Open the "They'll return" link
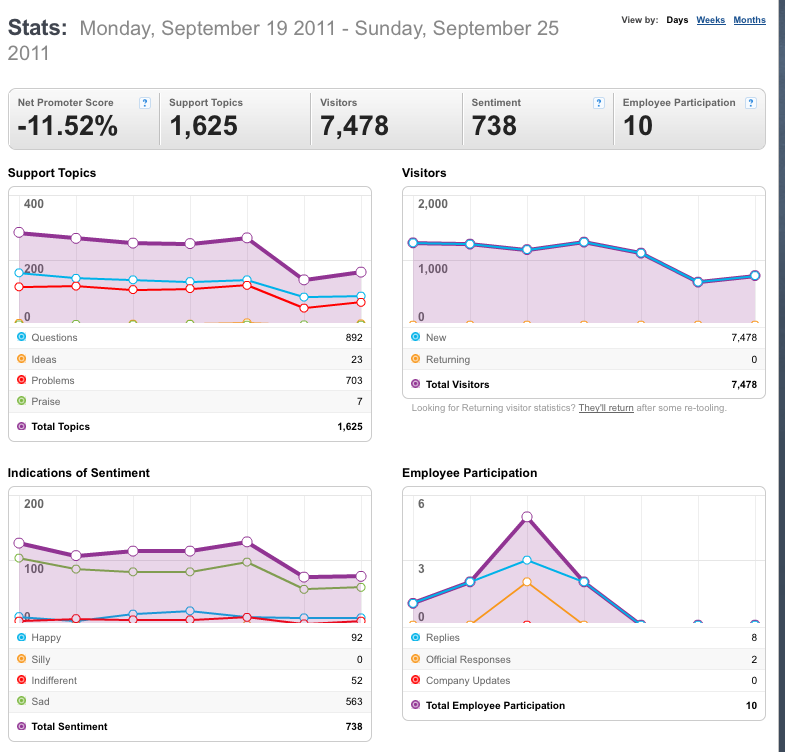 606,408
